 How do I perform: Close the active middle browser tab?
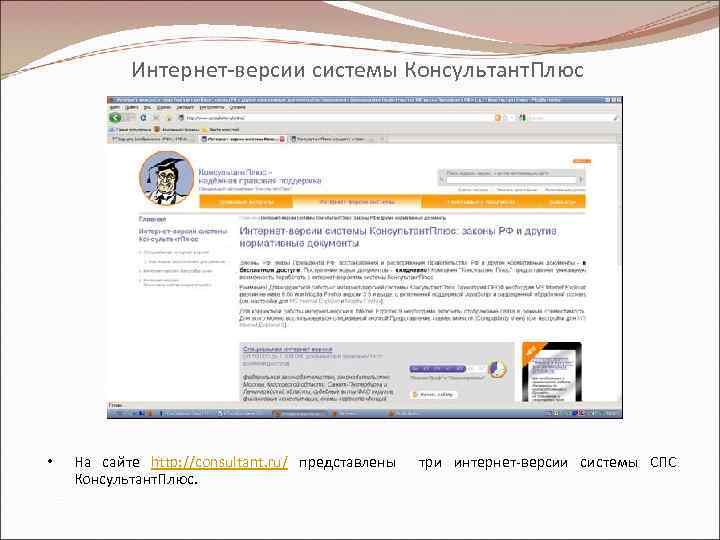(282, 139)
